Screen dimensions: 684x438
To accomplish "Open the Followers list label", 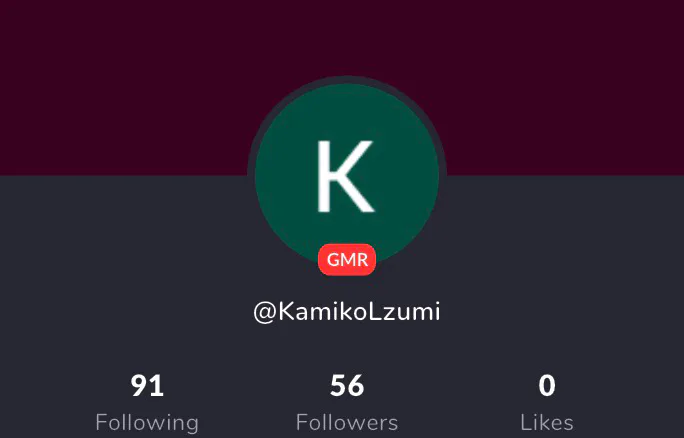I will coord(347,422).
